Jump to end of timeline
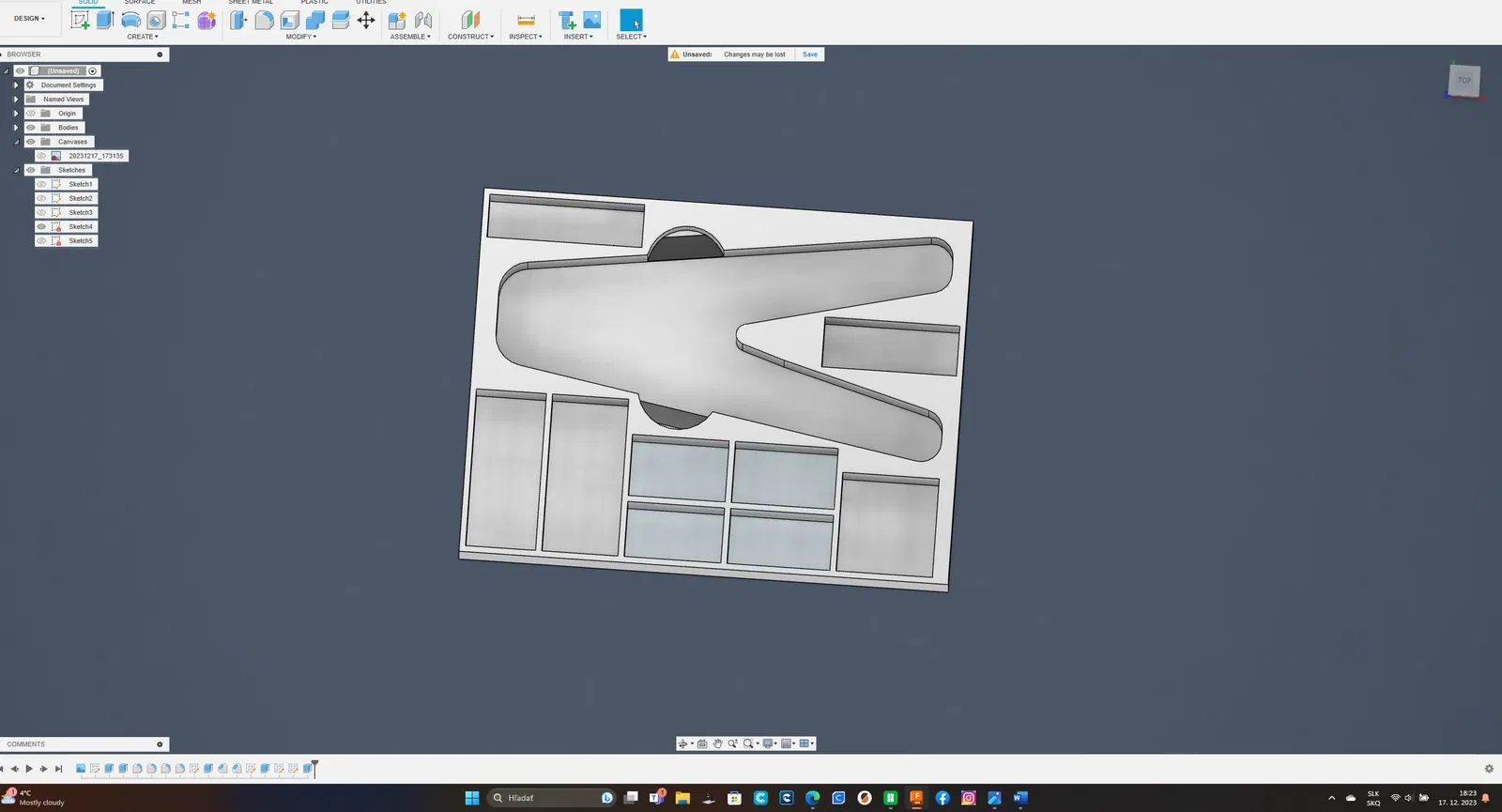The image size is (1502, 812). point(58,769)
